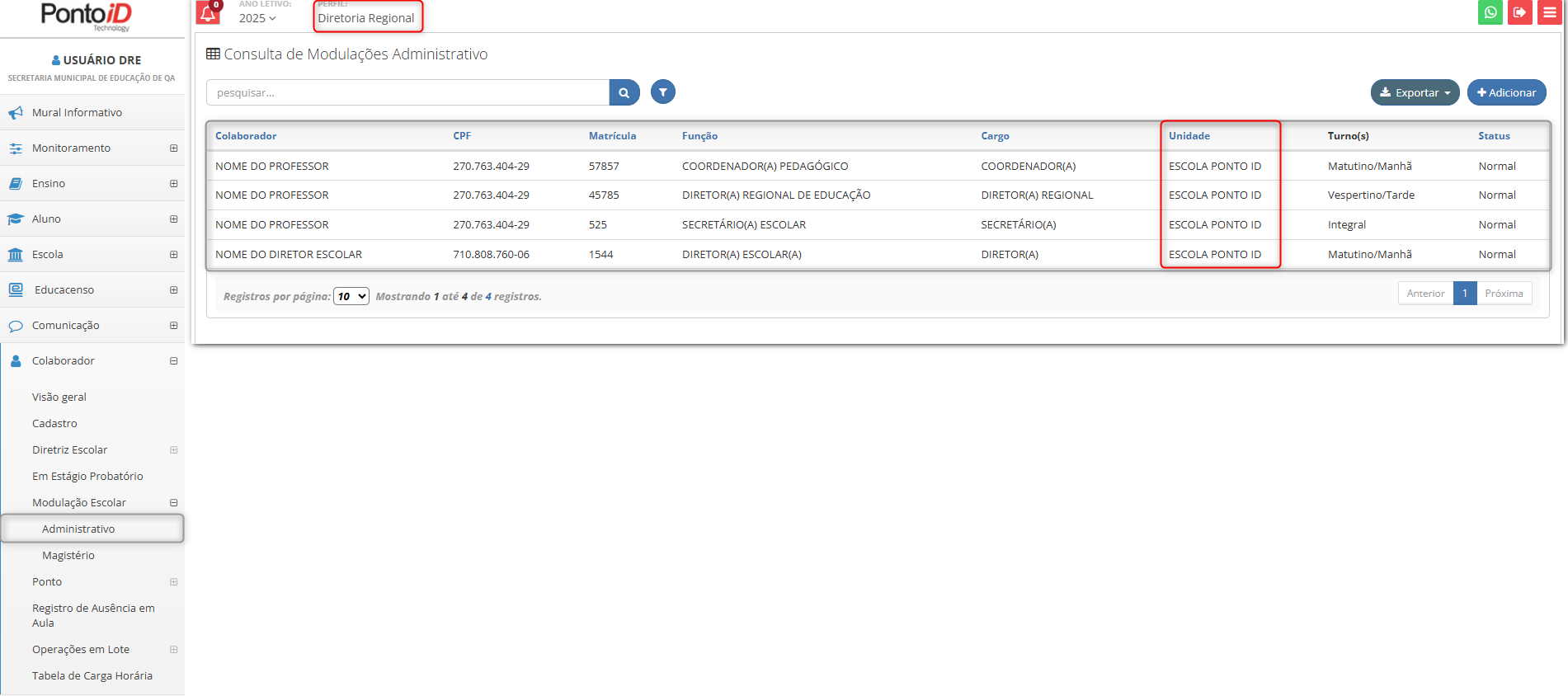Expand the Aluno menu
This screenshot has height=696, width=1568.
click(173, 219)
